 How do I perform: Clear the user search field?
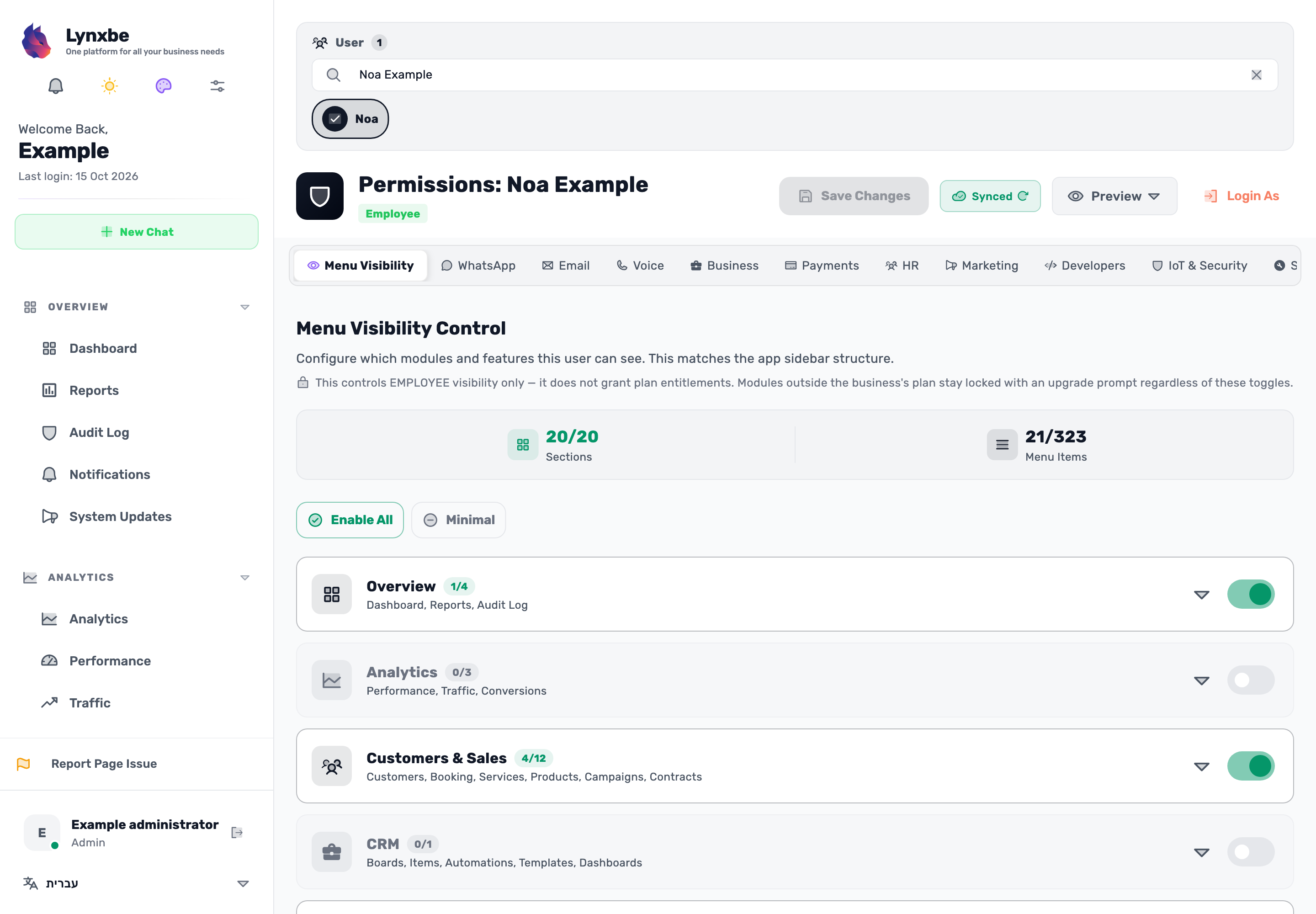point(1257,75)
